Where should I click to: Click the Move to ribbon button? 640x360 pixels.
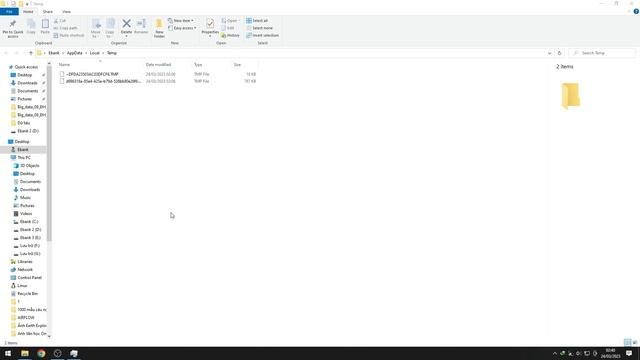pyautogui.click(x=96, y=29)
